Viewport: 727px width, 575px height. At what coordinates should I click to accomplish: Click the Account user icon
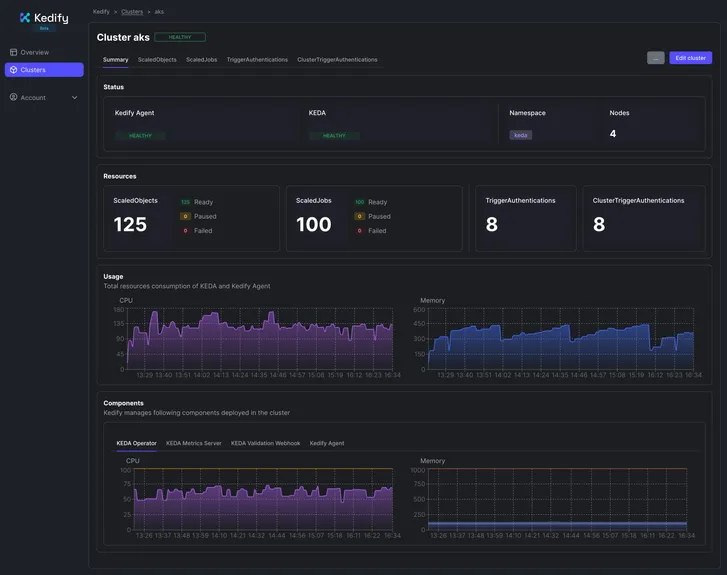click(13, 97)
